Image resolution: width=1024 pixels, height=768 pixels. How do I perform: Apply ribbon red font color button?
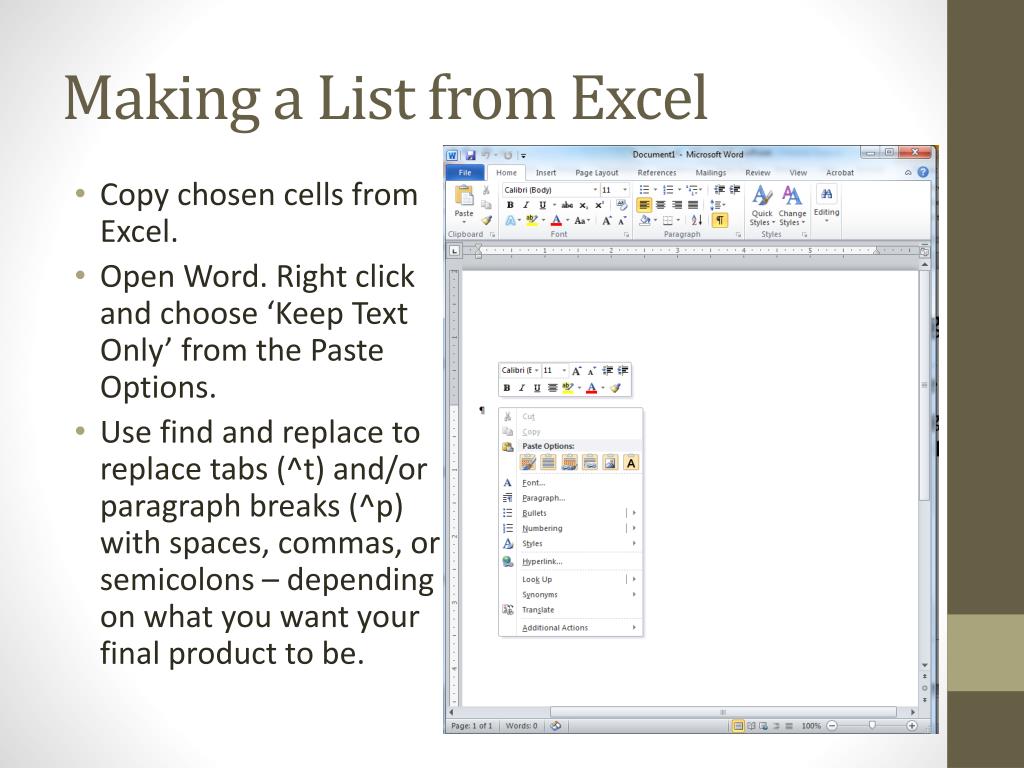pyautogui.click(x=556, y=221)
